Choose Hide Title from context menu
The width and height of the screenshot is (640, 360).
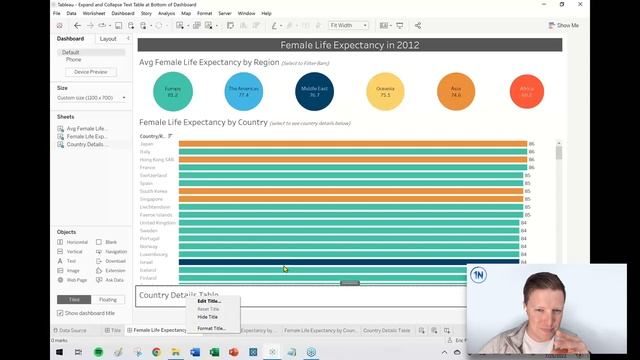(207, 317)
